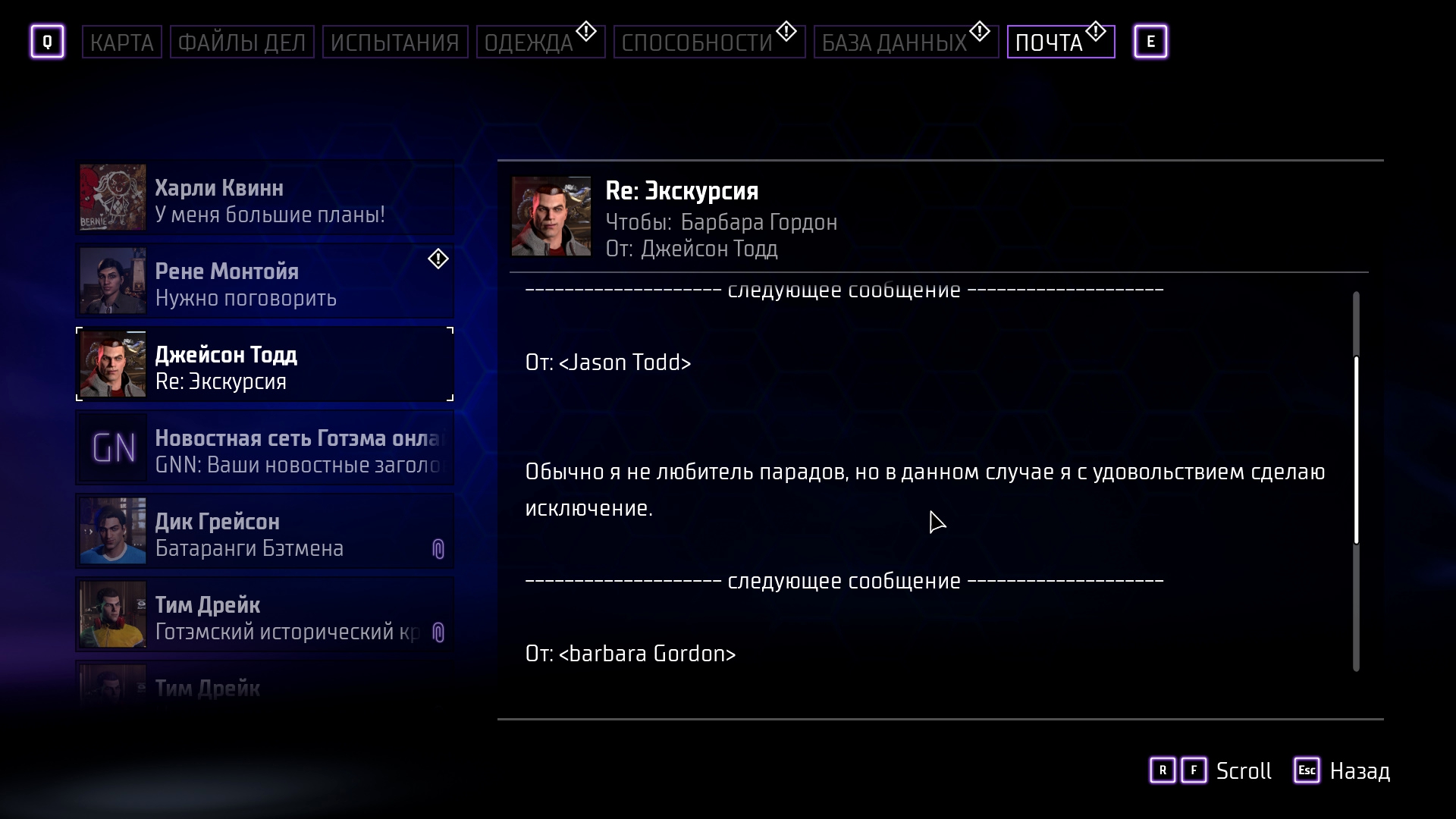Click the message scrollbar handle
Screen dimensions: 1456x819
(1356, 450)
